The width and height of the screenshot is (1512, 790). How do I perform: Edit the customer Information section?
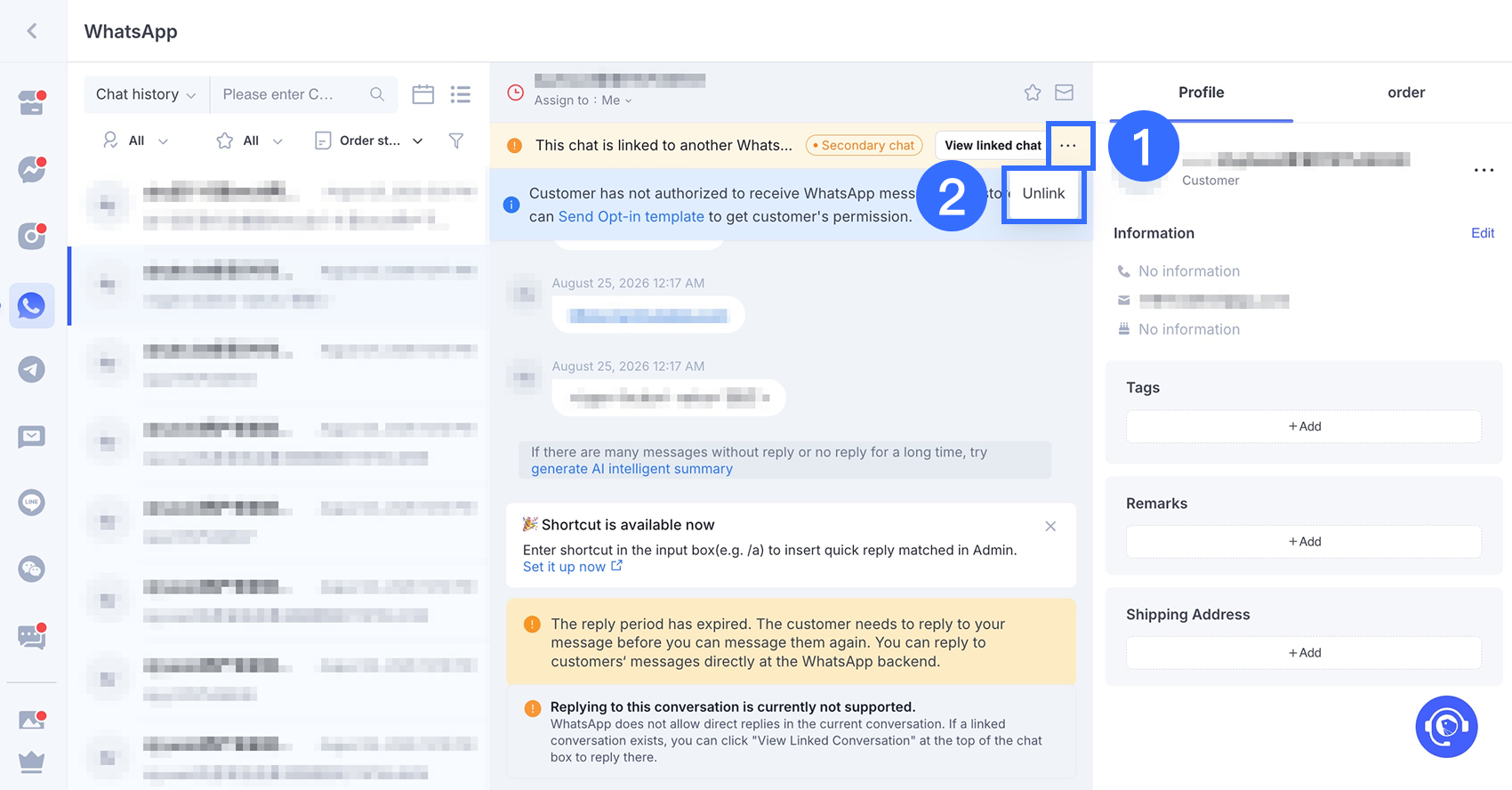1483,233
